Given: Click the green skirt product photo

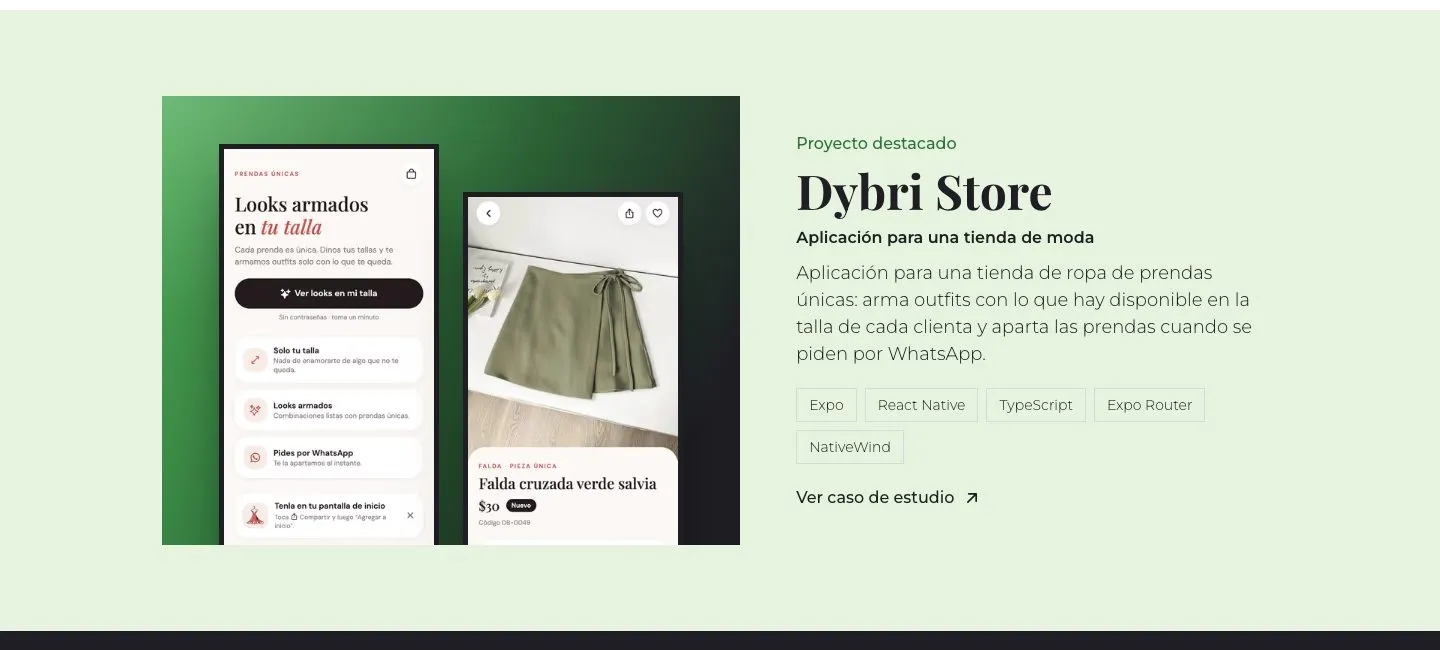Looking at the screenshot, I should coord(573,325).
